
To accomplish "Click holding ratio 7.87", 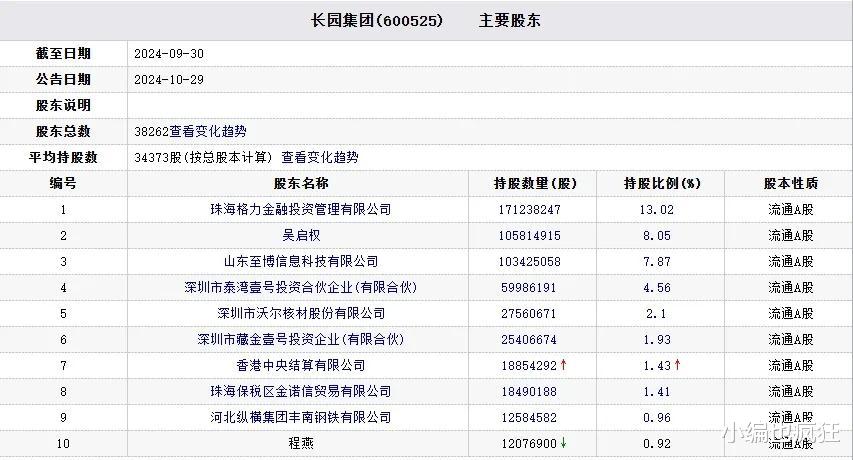I will point(657,262).
